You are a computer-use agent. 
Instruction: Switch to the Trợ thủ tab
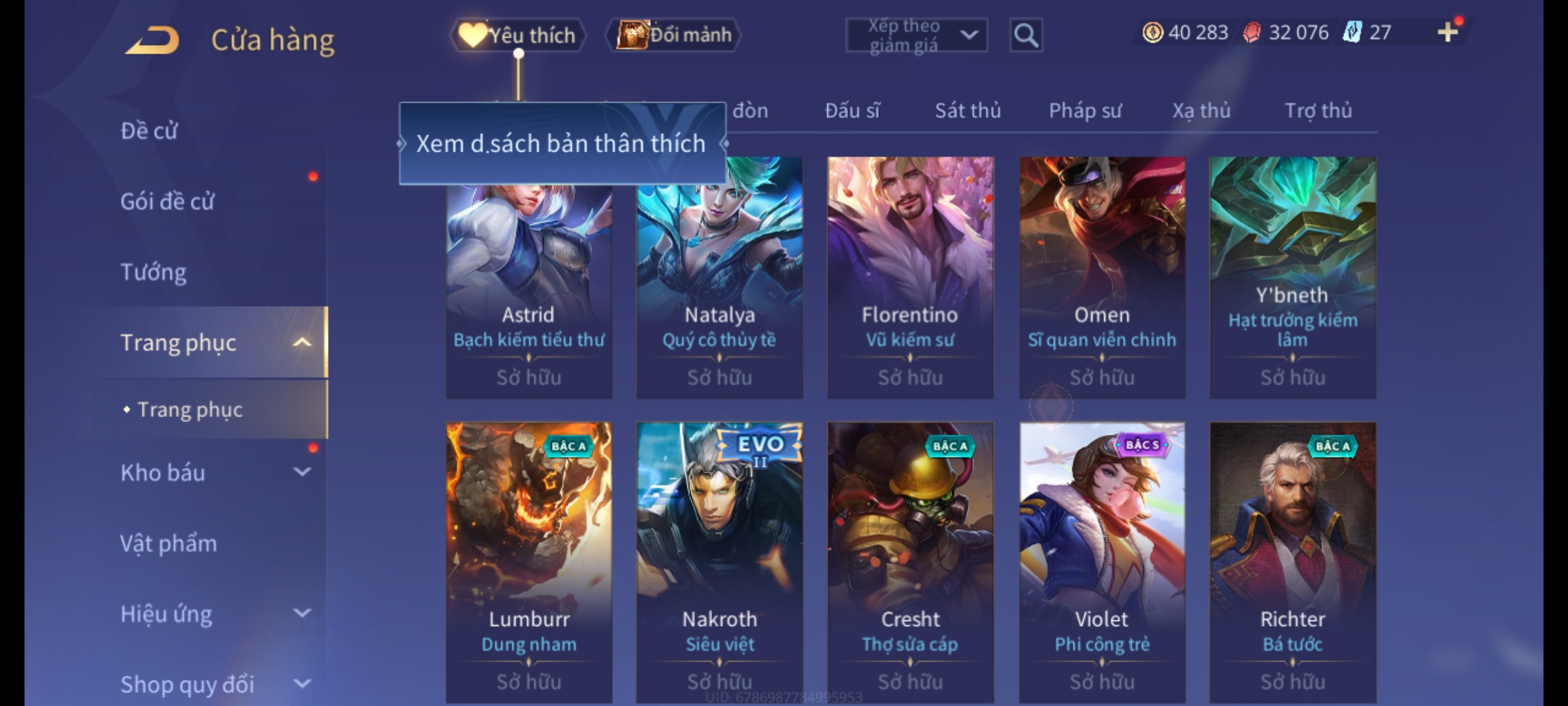(x=1318, y=110)
